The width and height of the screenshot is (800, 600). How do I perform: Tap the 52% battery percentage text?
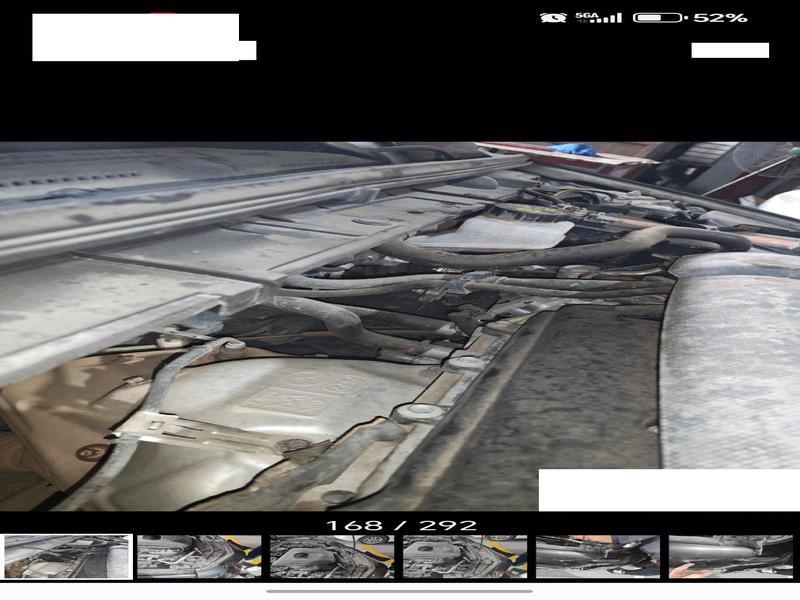721,18
